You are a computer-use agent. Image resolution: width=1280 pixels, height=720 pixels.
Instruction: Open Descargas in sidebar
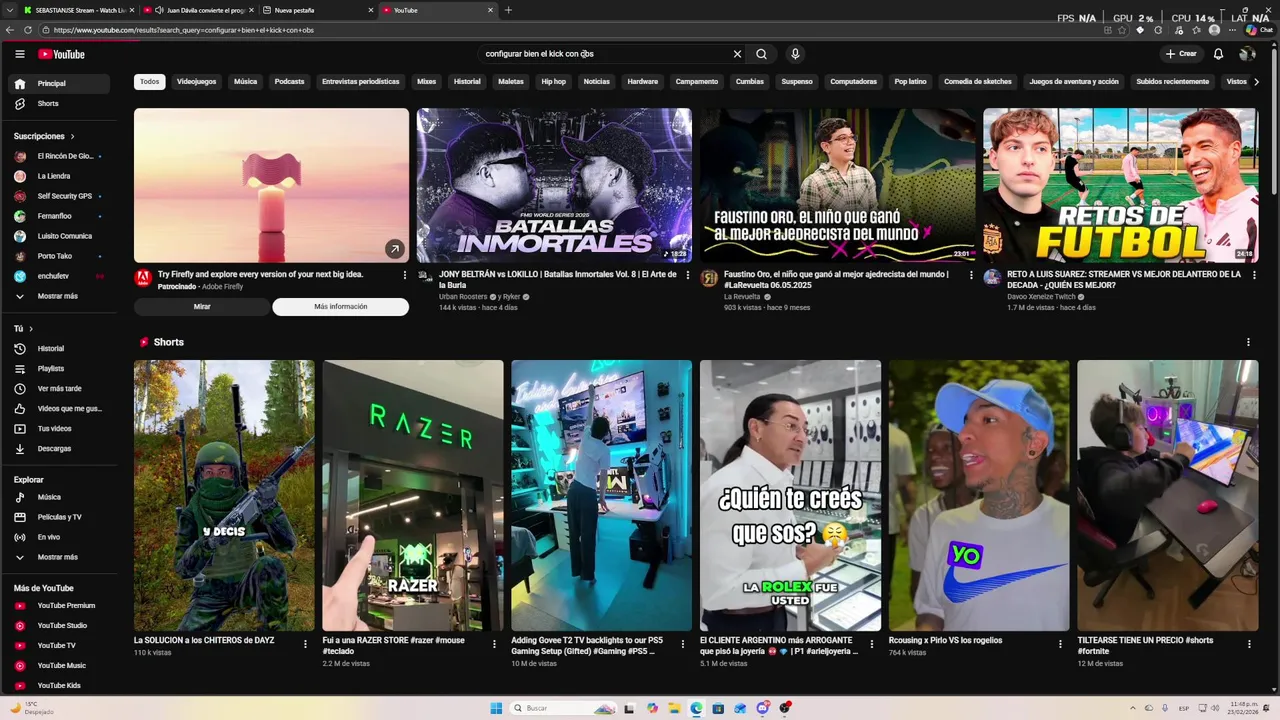point(61,449)
